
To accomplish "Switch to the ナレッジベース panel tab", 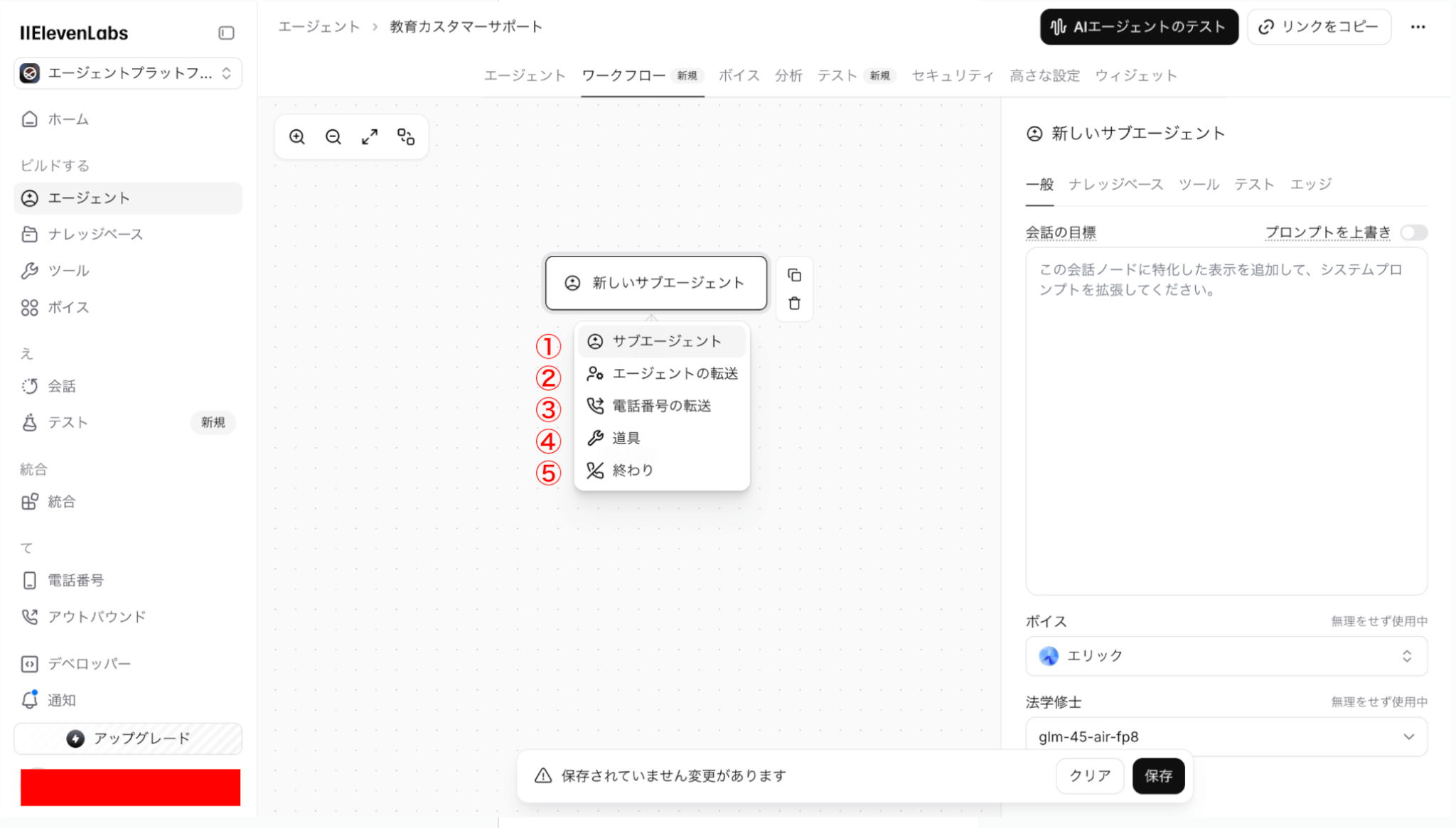I will click(x=1115, y=184).
